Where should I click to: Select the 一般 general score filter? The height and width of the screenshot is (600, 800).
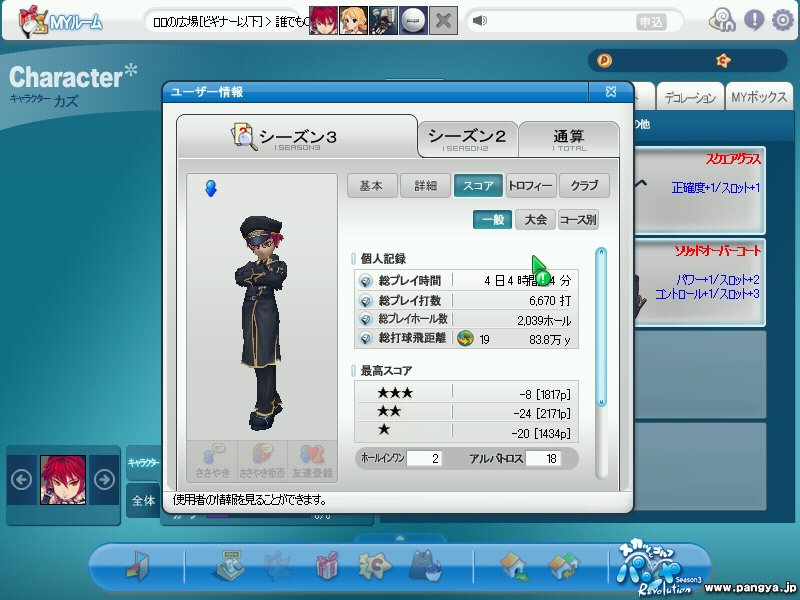click(x=492, y=220)
